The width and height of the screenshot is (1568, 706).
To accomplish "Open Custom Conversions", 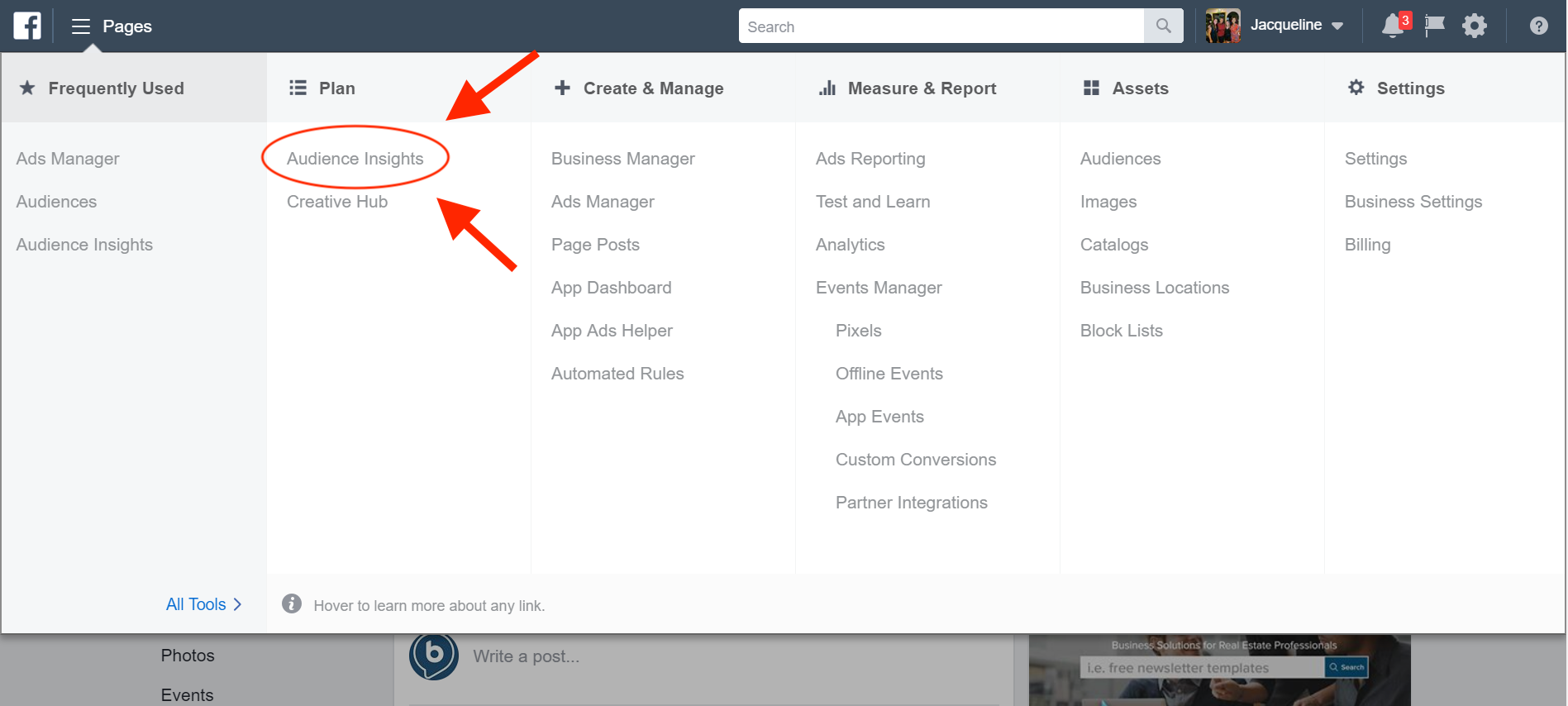I will click(916, 460).
